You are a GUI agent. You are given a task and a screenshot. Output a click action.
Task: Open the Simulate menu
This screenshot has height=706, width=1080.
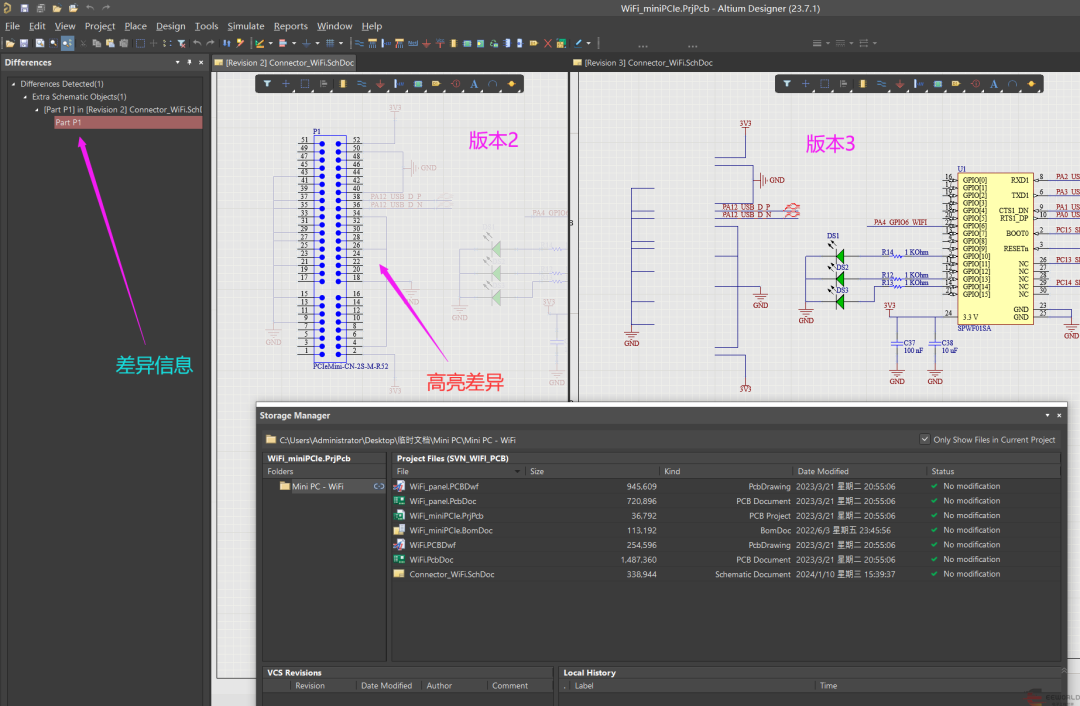coord(245,26)
